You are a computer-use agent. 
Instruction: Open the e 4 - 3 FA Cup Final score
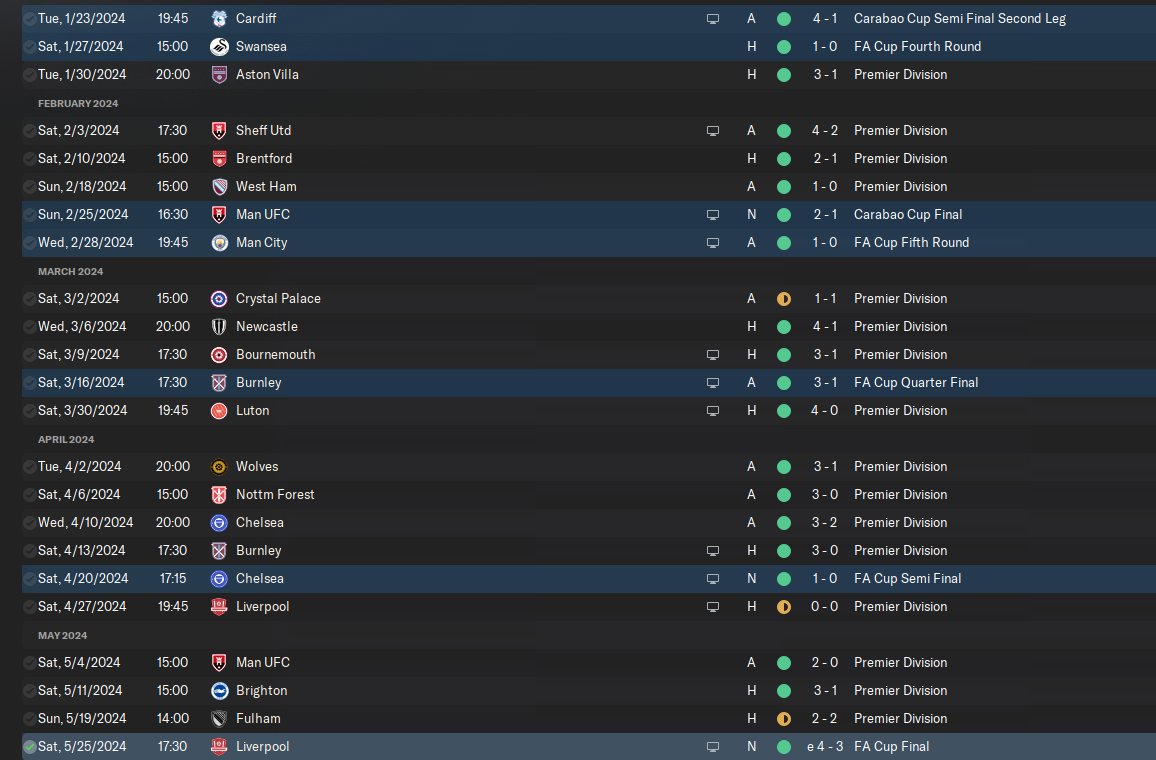point(824,747)
